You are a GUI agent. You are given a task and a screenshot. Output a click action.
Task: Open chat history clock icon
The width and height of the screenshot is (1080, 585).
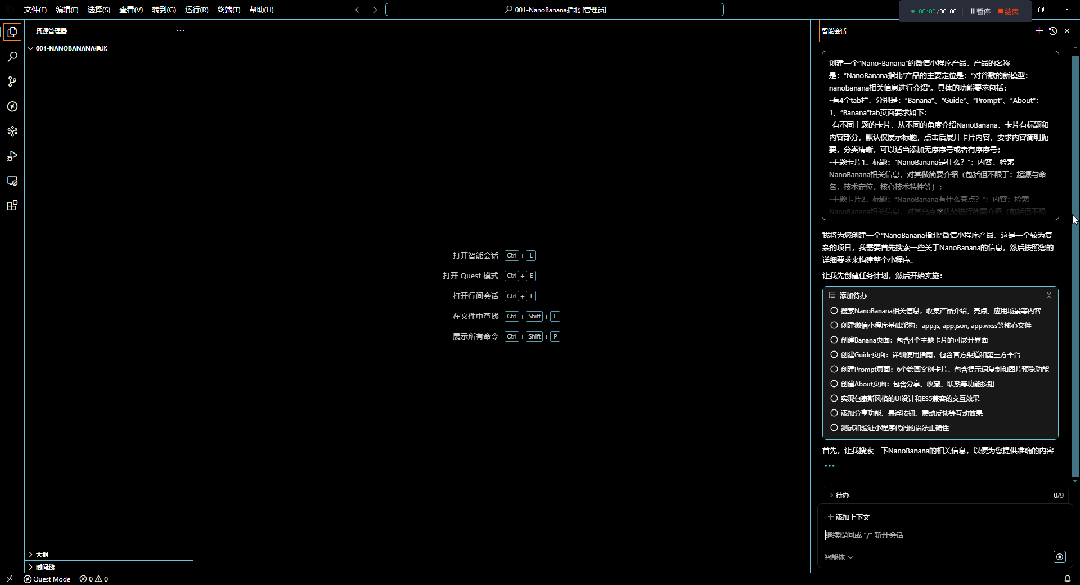click(x=1053, y=31)
